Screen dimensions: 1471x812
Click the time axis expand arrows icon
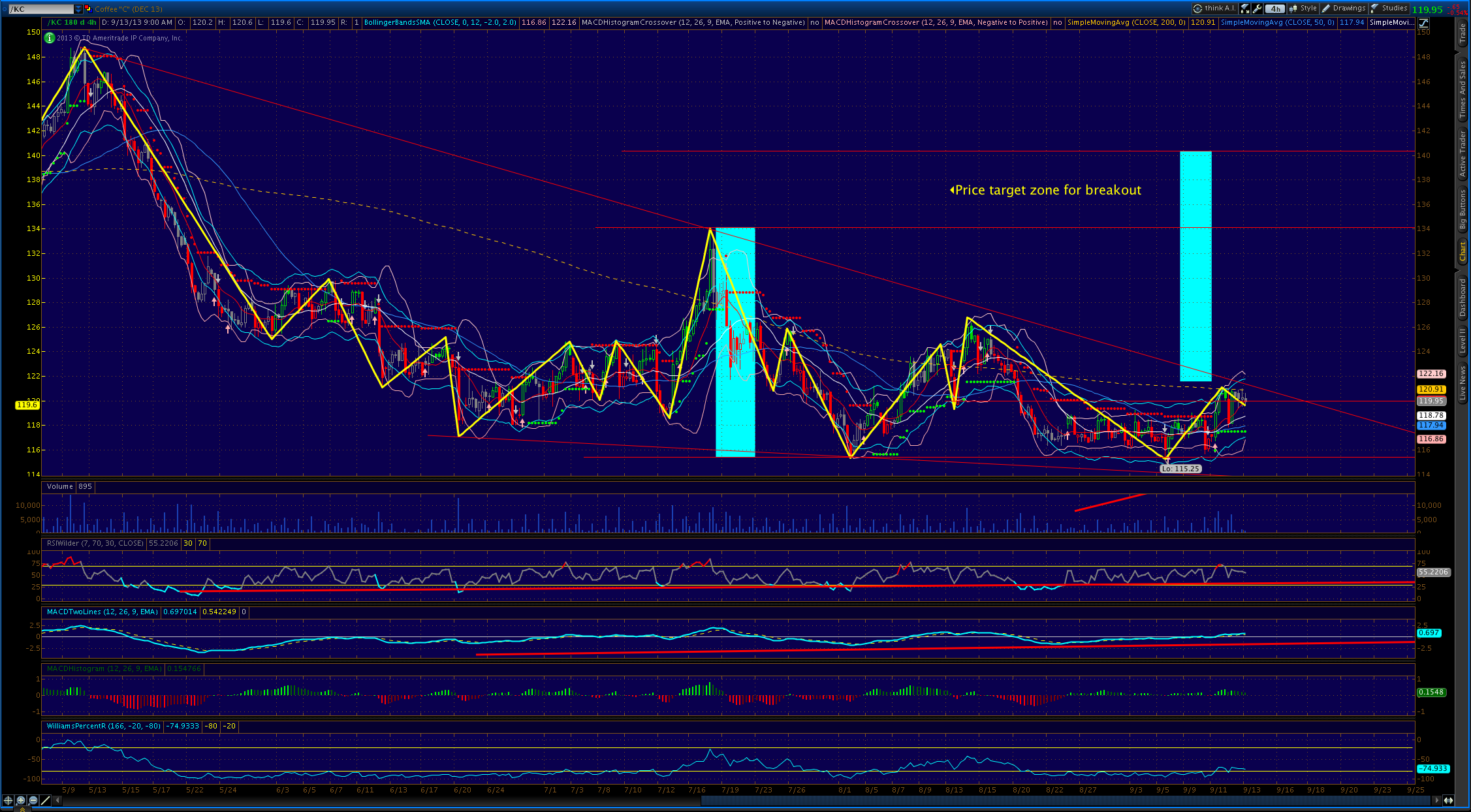1449,800
